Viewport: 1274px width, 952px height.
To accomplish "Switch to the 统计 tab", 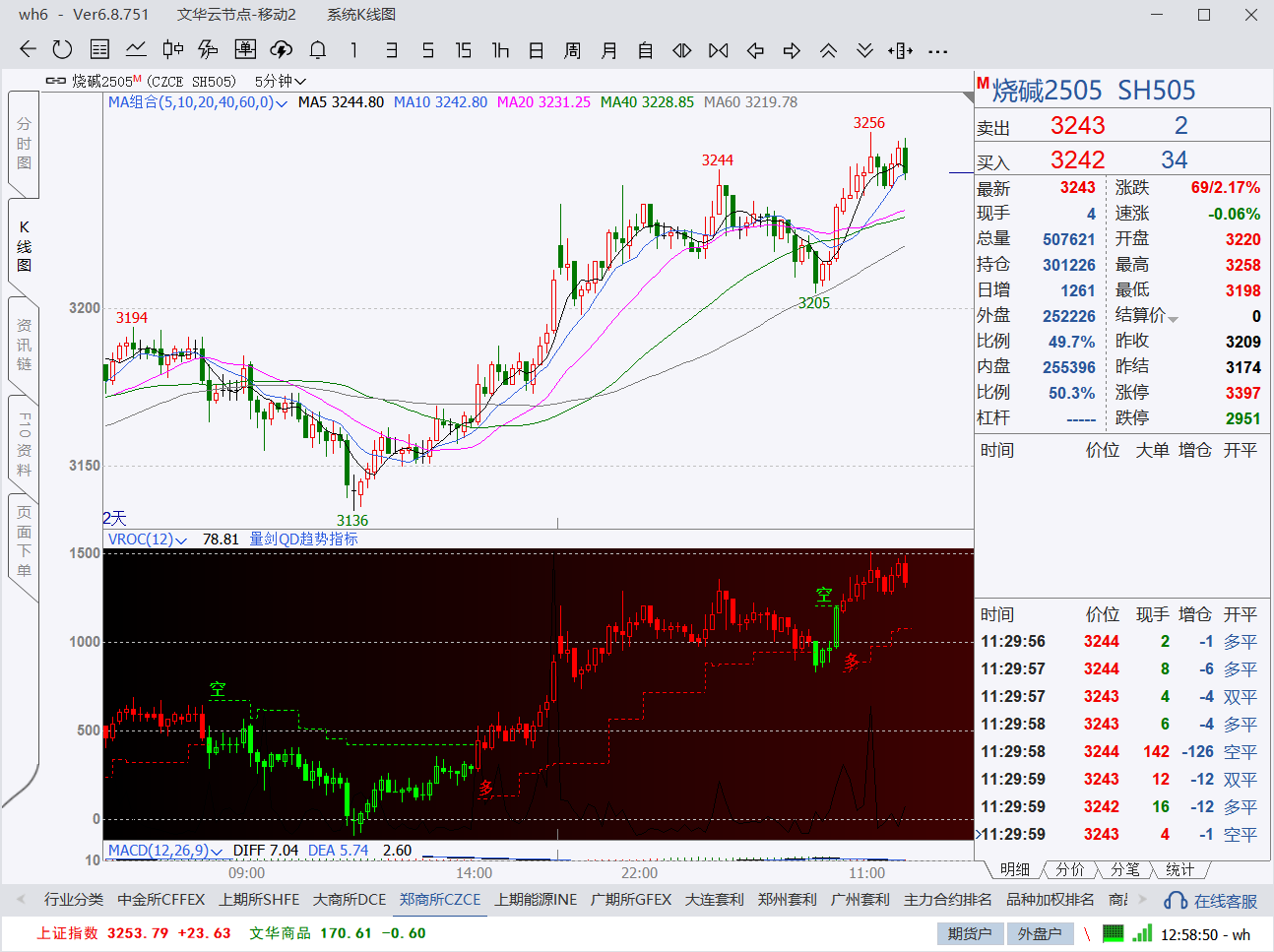I will 1179,869.
